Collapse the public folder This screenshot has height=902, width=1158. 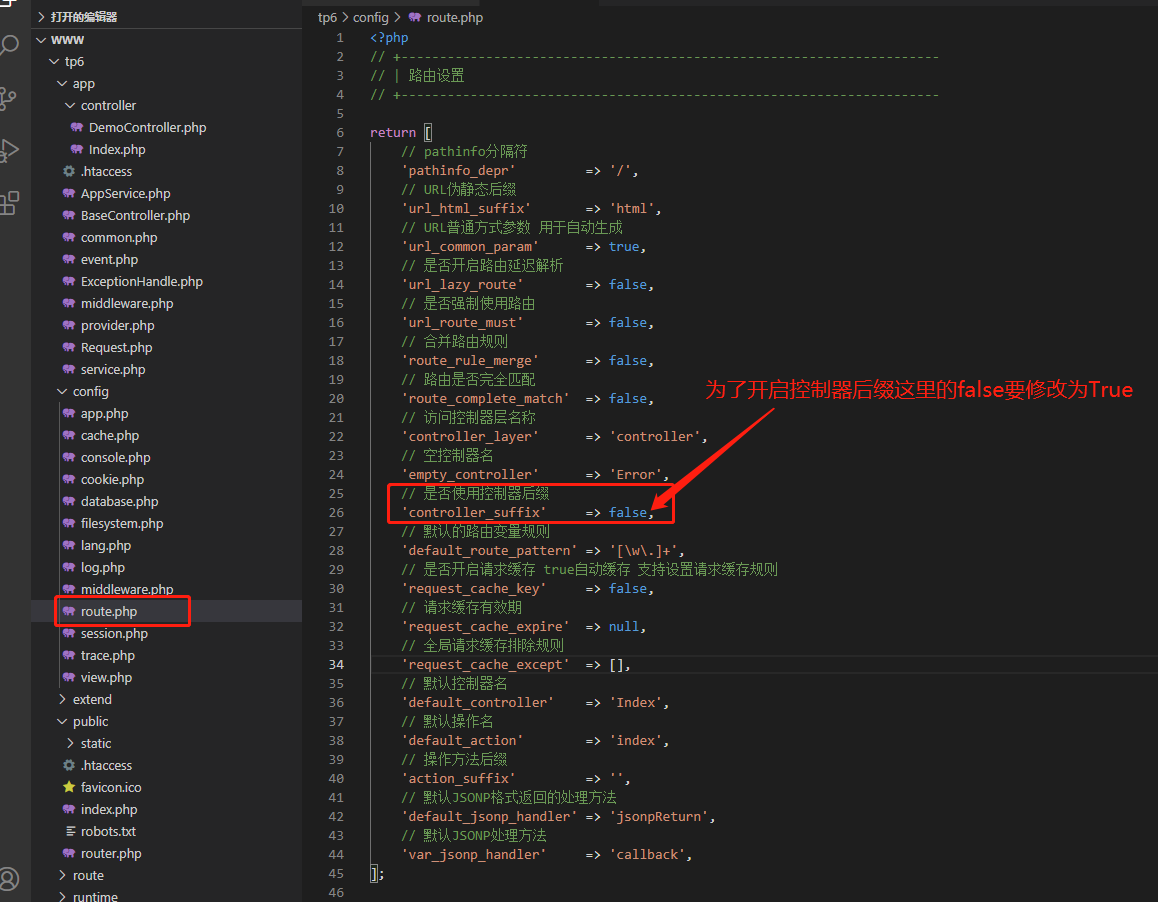click(x=62, y=722)
